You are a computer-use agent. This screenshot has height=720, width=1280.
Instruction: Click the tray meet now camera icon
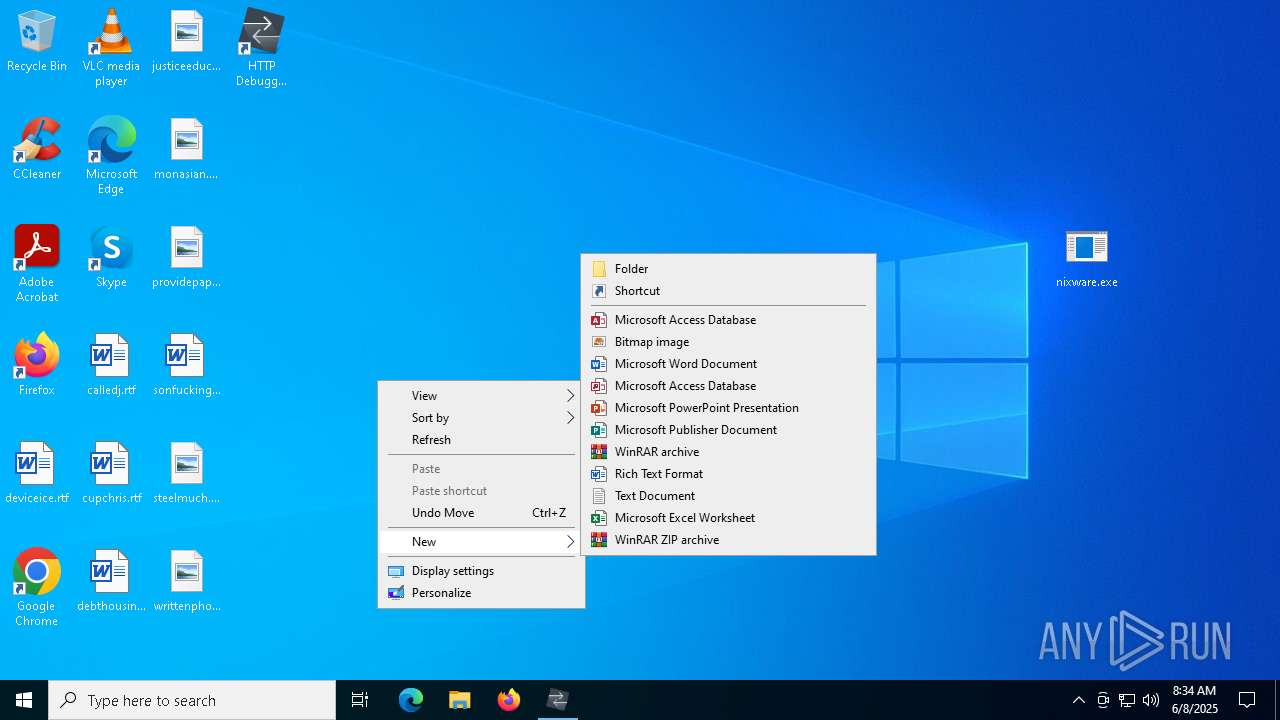point(1103,700)
